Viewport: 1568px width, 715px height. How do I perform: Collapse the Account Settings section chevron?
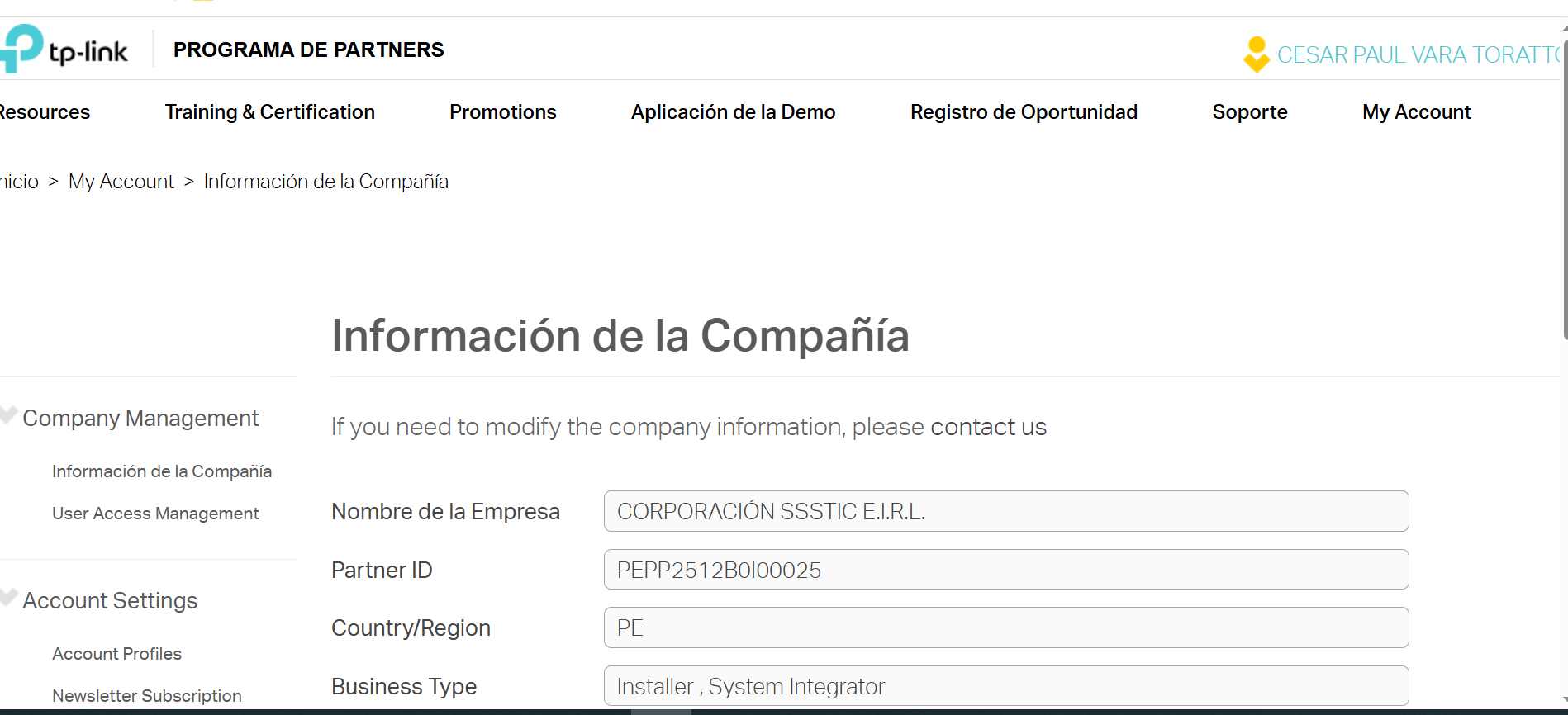[x=9, y=599]
